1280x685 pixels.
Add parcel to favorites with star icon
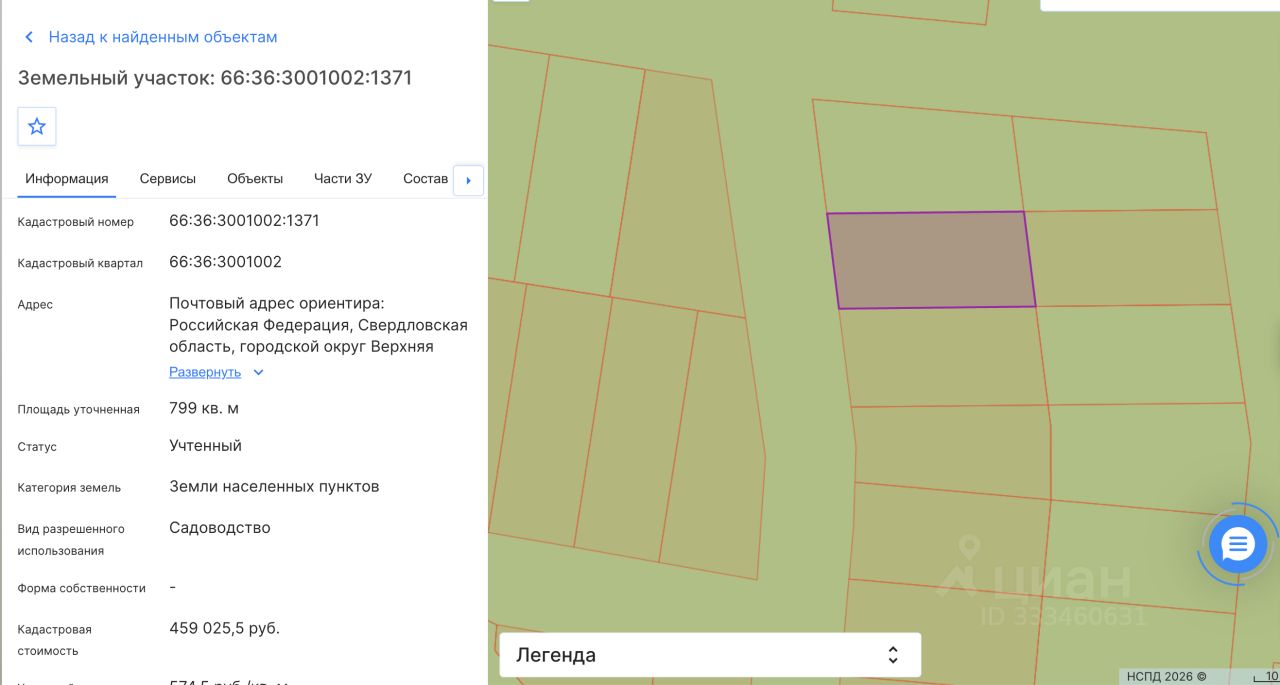tap(37, 126)
